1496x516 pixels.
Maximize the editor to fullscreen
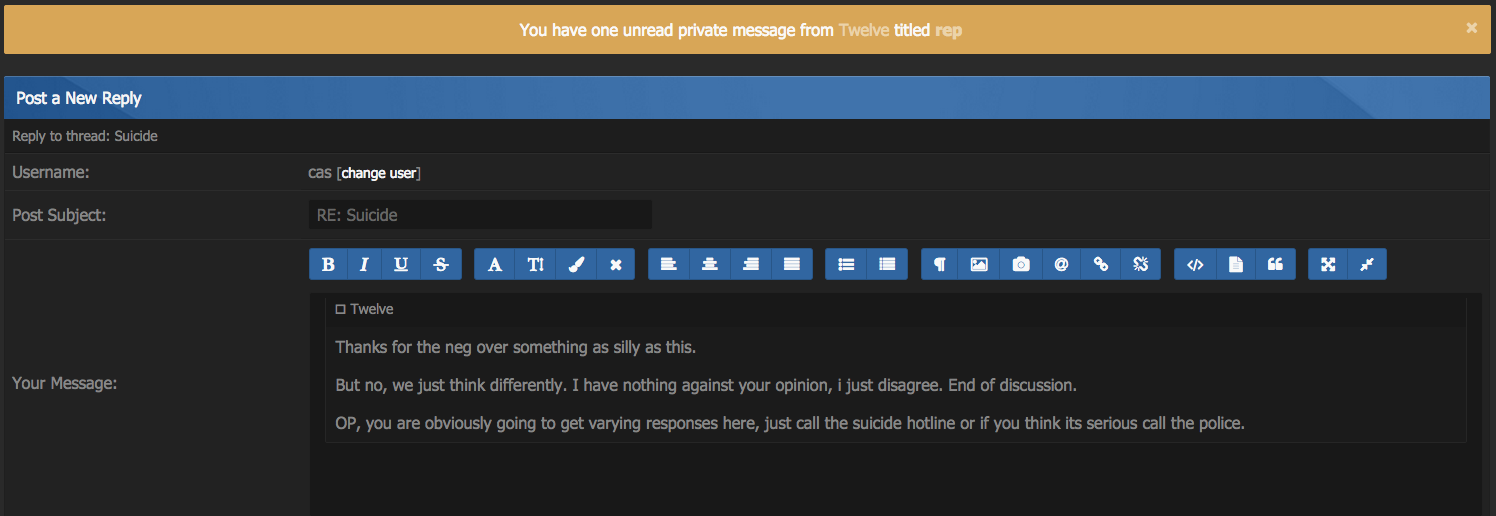1328,264
